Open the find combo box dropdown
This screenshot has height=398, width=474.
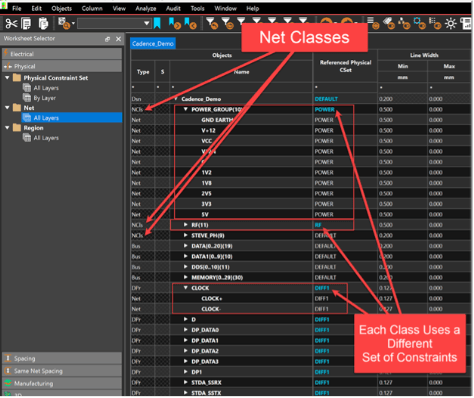(146, 23)
